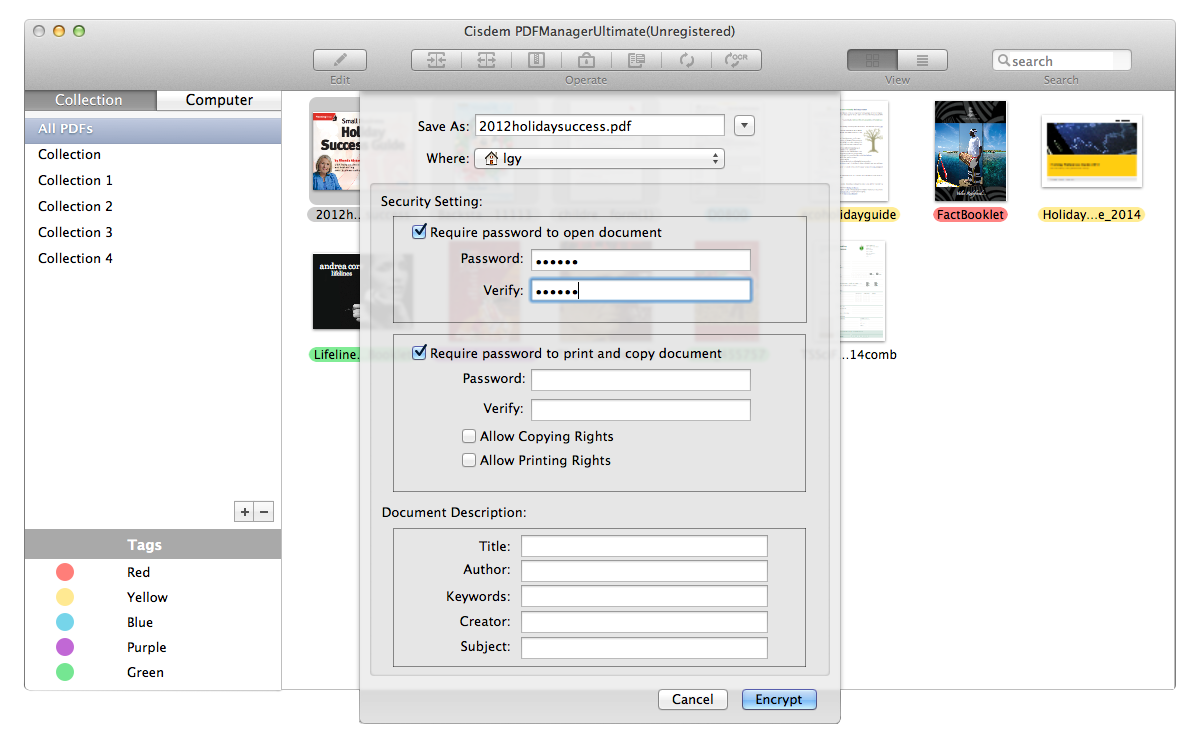Click the Cancel button
This screenshot has height=738, width=1204.
[x=692, y=700]
